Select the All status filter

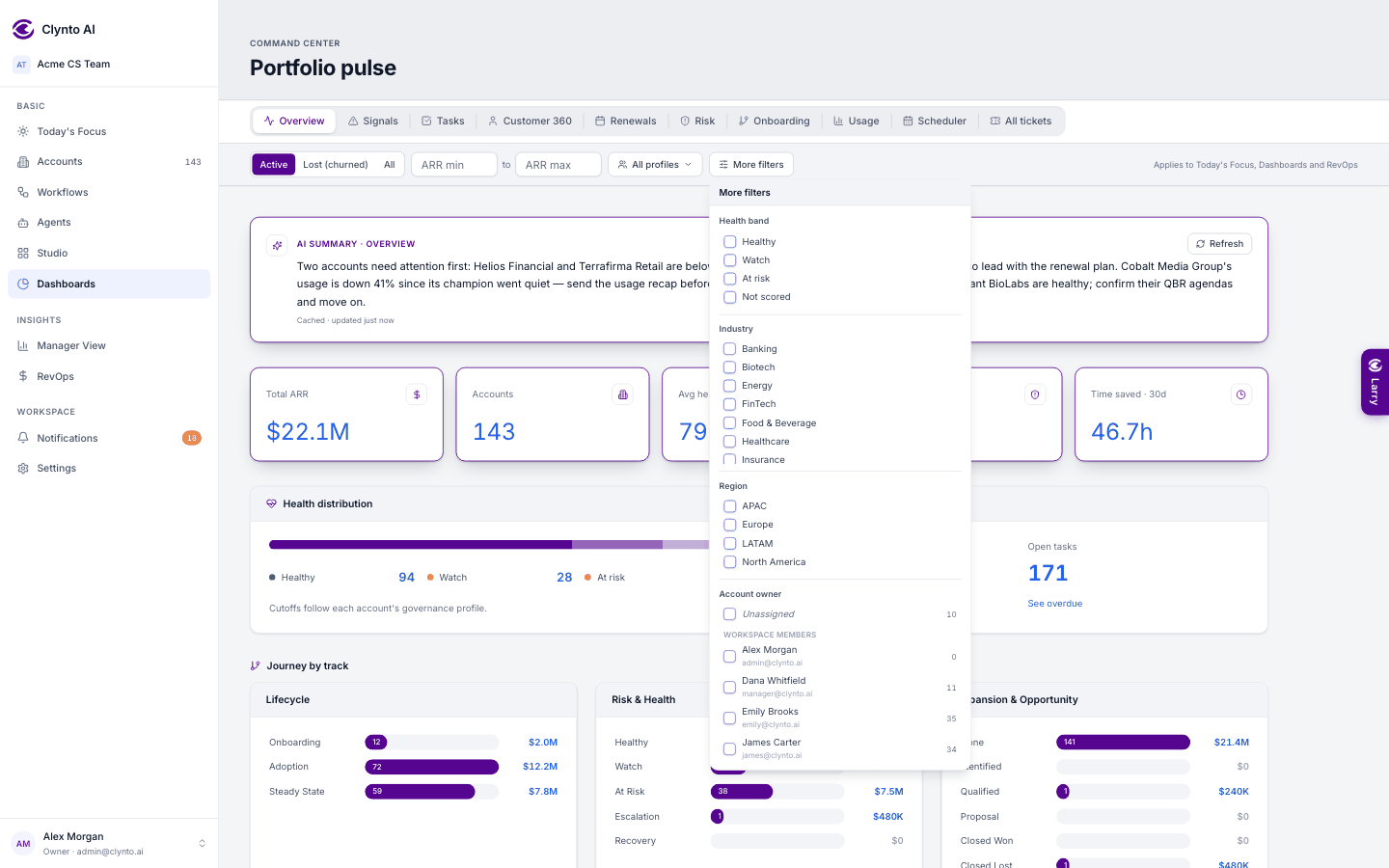click(x=390, y=165)
